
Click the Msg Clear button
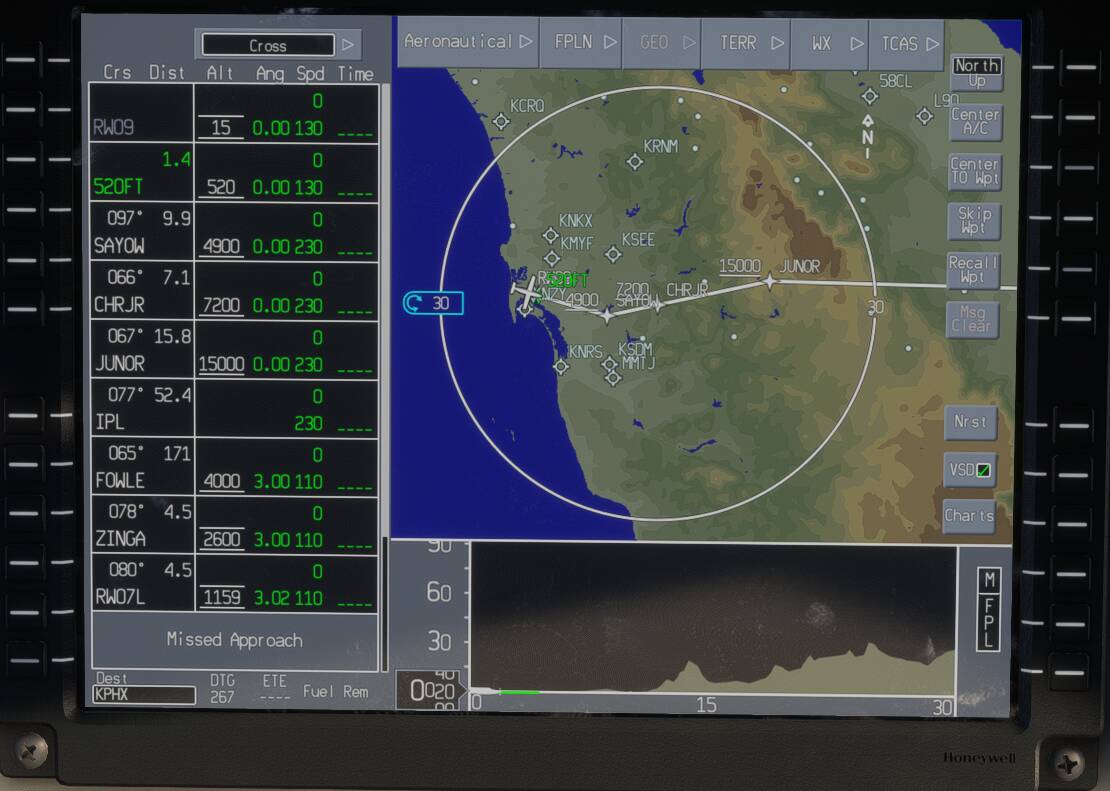972,319
